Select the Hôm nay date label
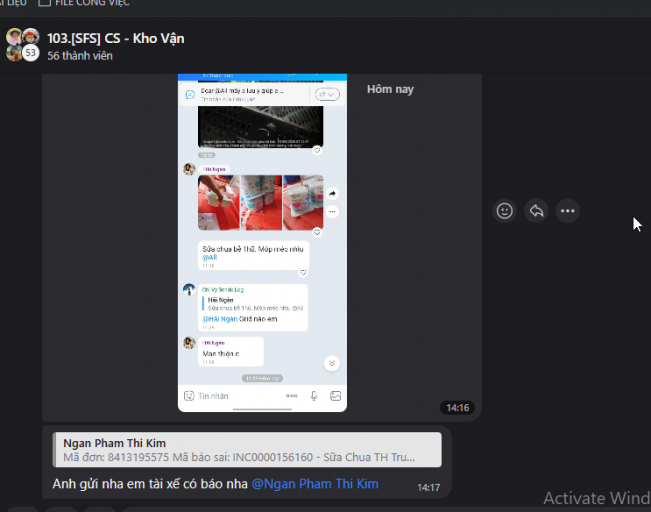 (x=390, y=89)
